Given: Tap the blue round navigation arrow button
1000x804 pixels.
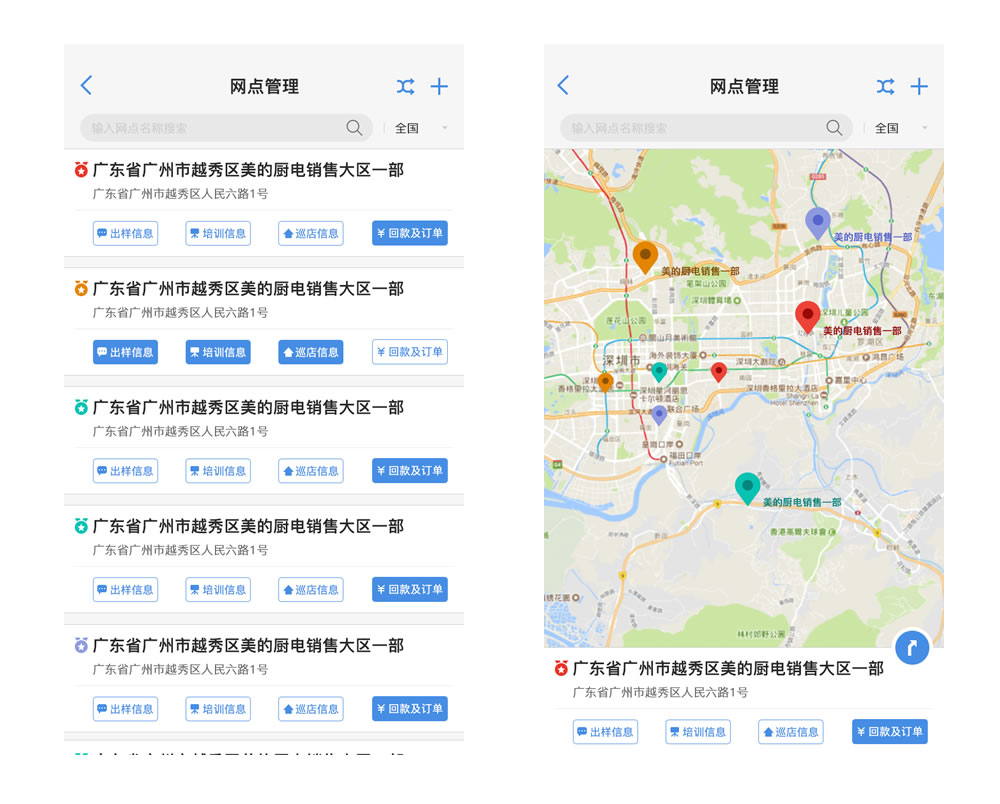Looking at the screenshot, I should pos(912,647).
